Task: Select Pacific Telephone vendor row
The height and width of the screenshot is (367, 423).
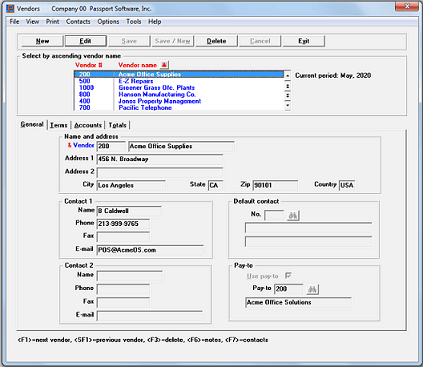Action: (179, 107)
